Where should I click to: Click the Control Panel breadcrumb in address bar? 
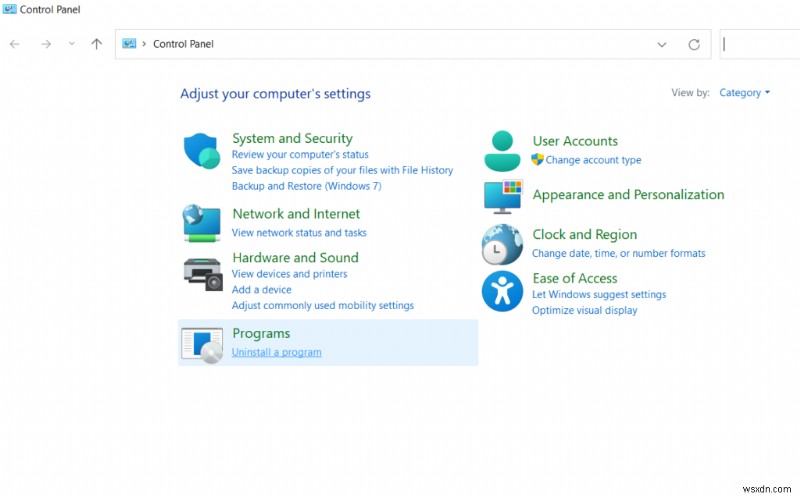(183, 44)
